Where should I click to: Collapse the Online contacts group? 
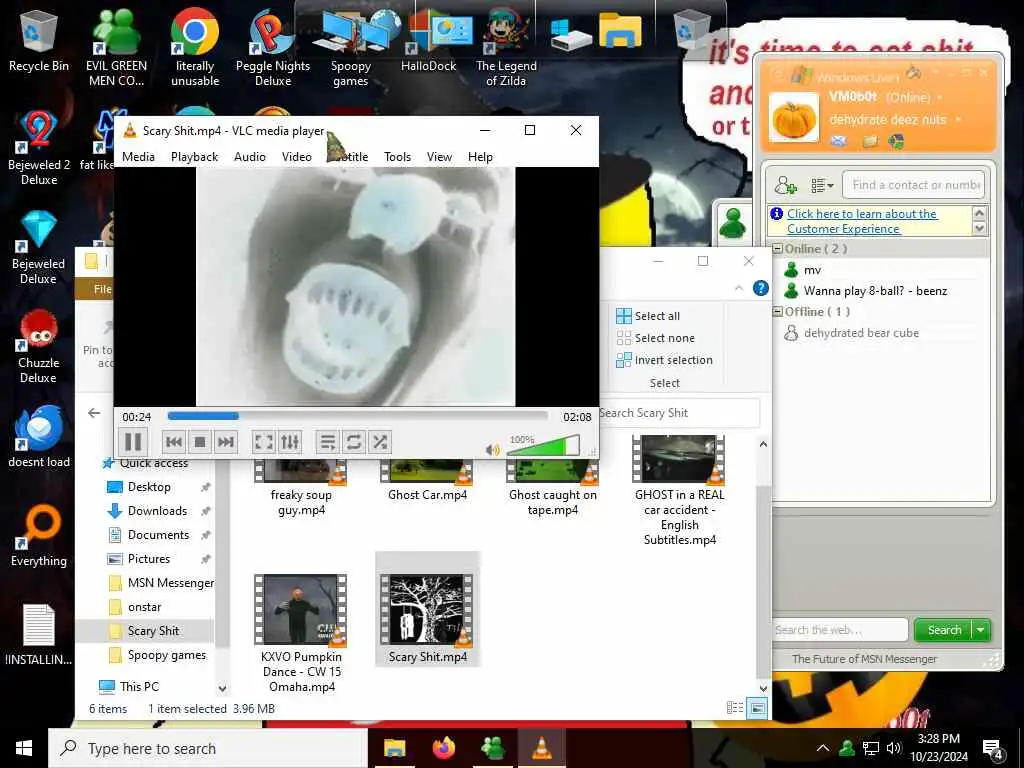click(777, 249)
